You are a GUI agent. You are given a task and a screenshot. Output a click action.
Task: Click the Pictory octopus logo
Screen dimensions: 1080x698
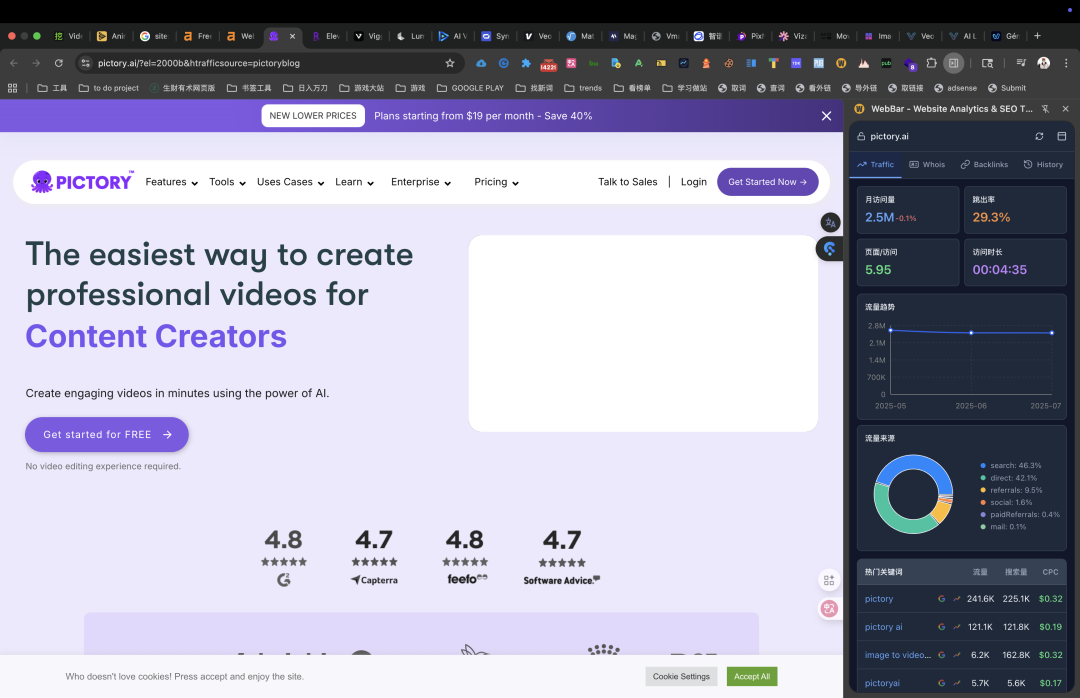(81, 182)
